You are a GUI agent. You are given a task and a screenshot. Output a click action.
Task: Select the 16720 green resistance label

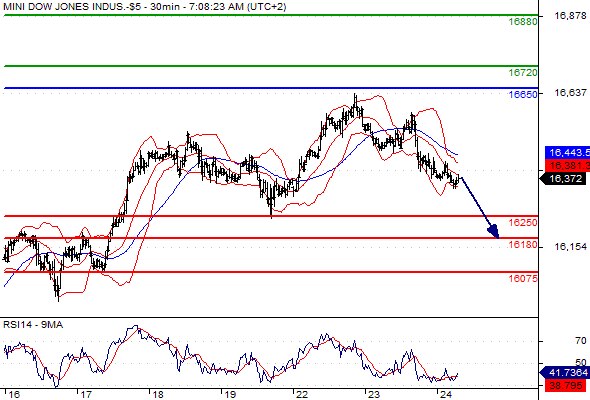click(x=523, y=73)
